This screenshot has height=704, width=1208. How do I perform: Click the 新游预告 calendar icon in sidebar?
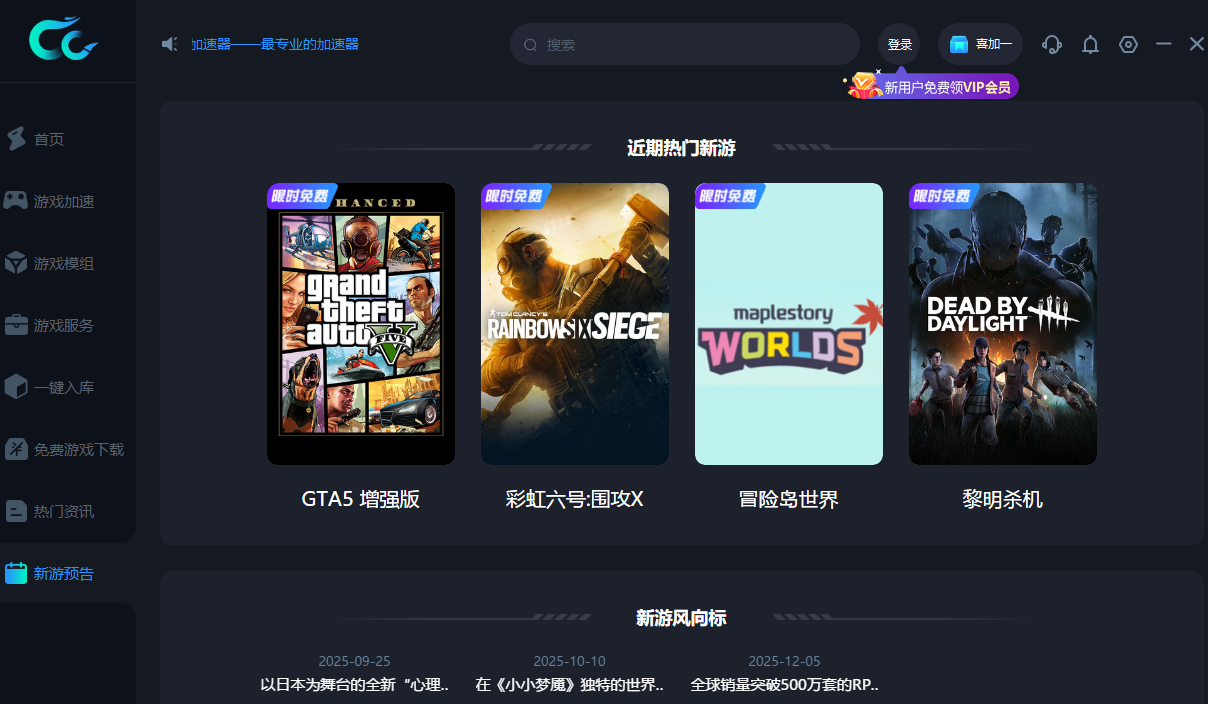click(16, 573)
